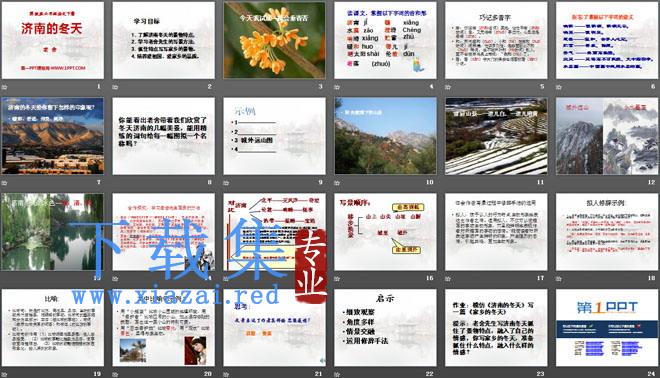Select the 写景顺序 slide
Screen dimensions: 660x378
385,232
